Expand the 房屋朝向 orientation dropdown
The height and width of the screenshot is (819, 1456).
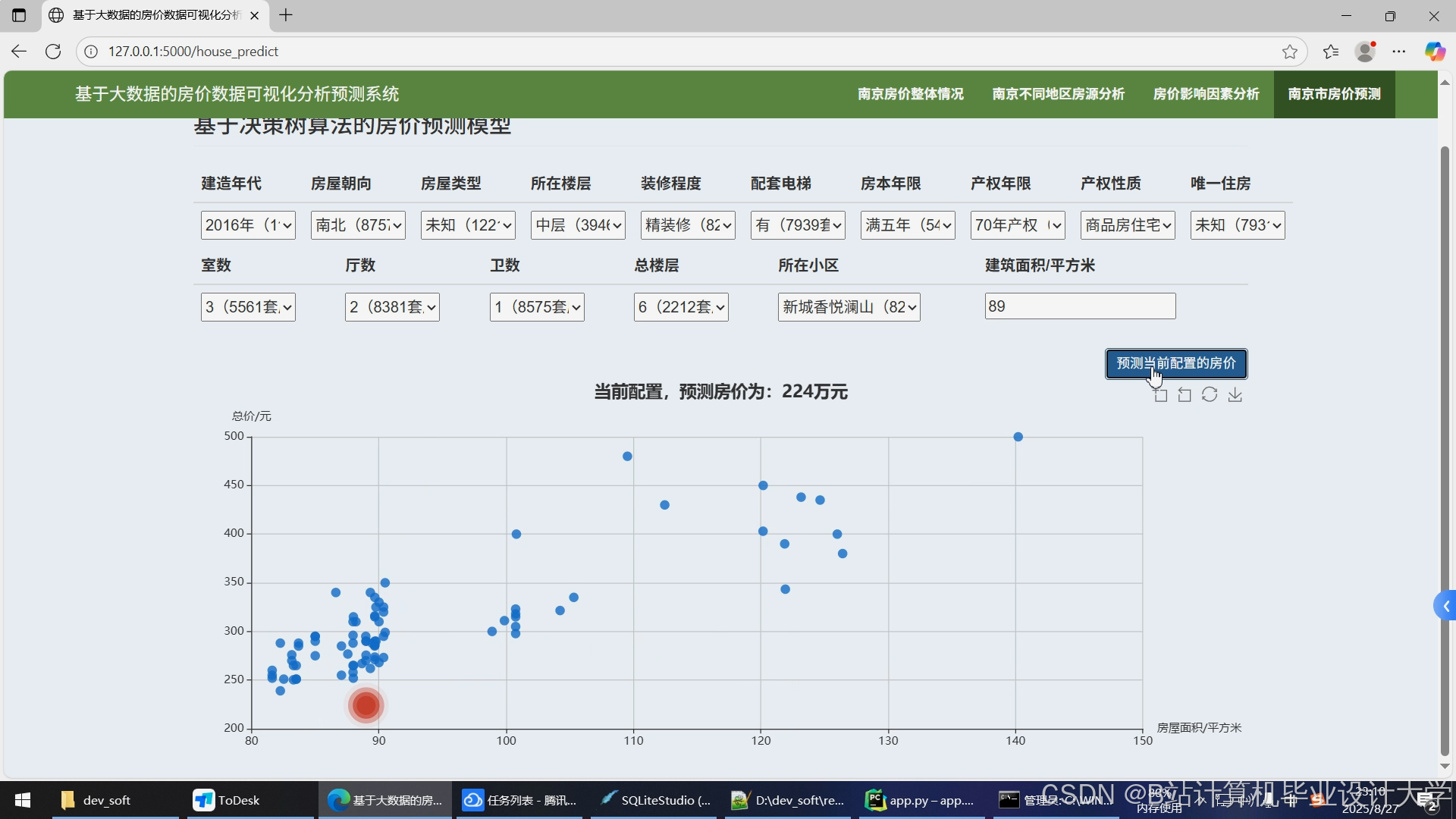pos(358,225)
